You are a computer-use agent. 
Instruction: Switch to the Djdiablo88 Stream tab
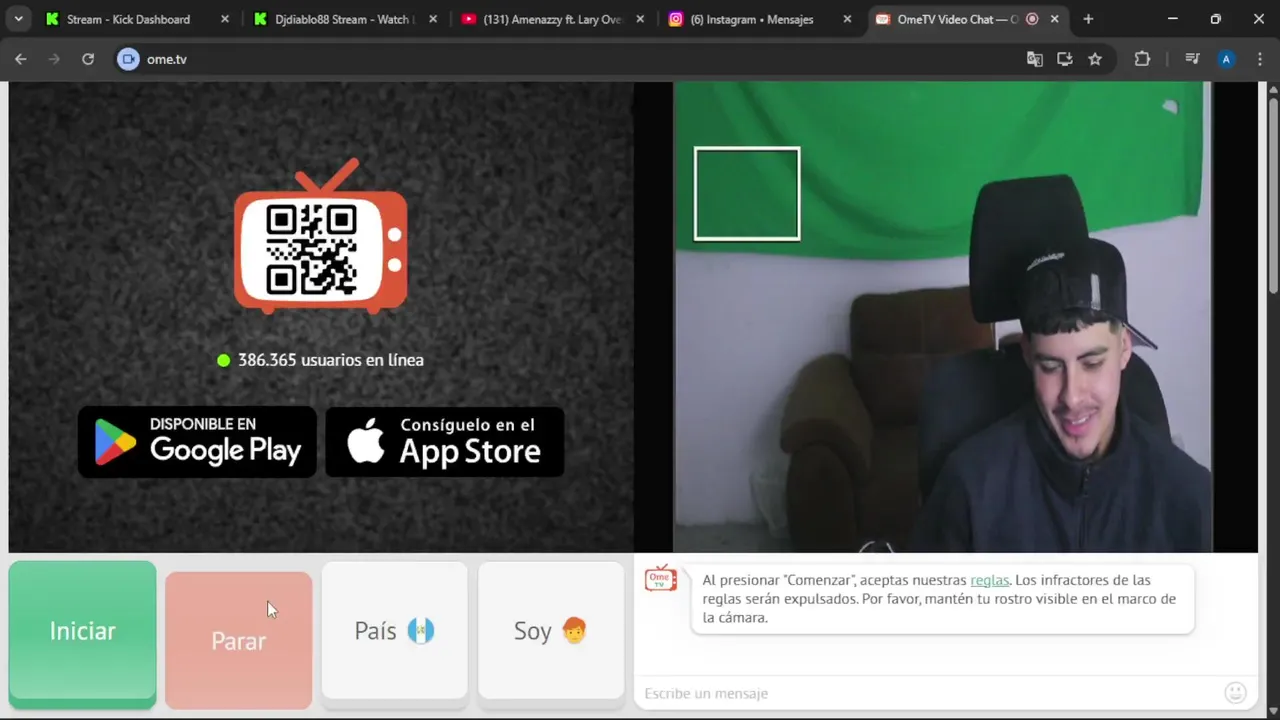(342, 19)
